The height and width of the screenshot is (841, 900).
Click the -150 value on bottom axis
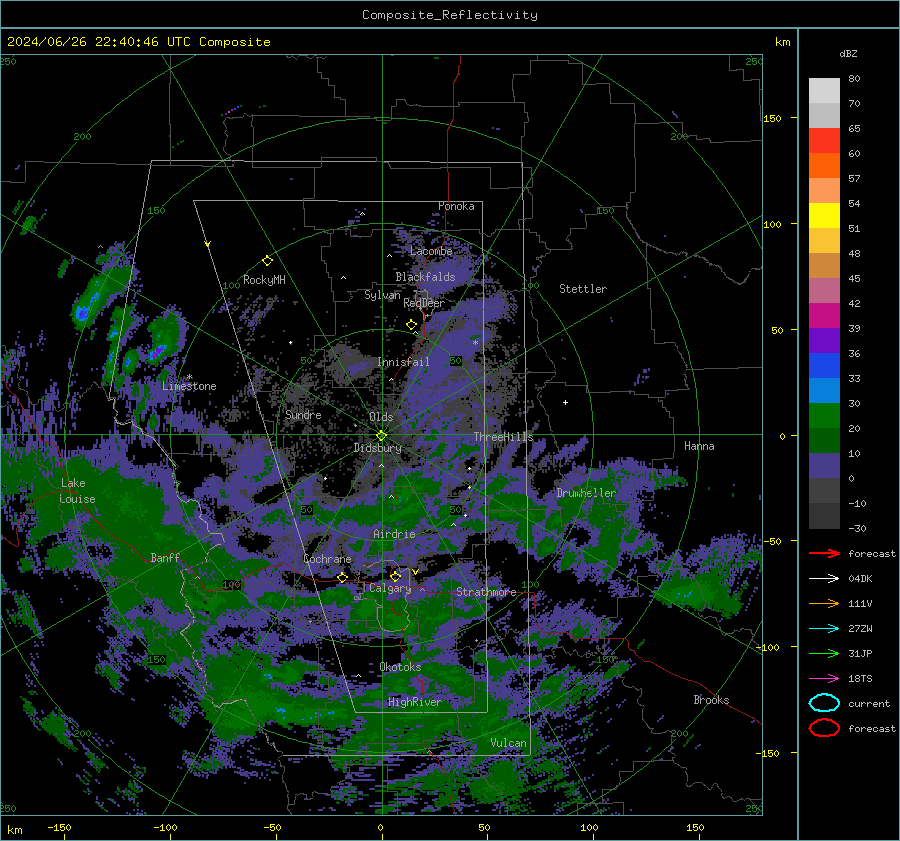[x=59, y=827]
